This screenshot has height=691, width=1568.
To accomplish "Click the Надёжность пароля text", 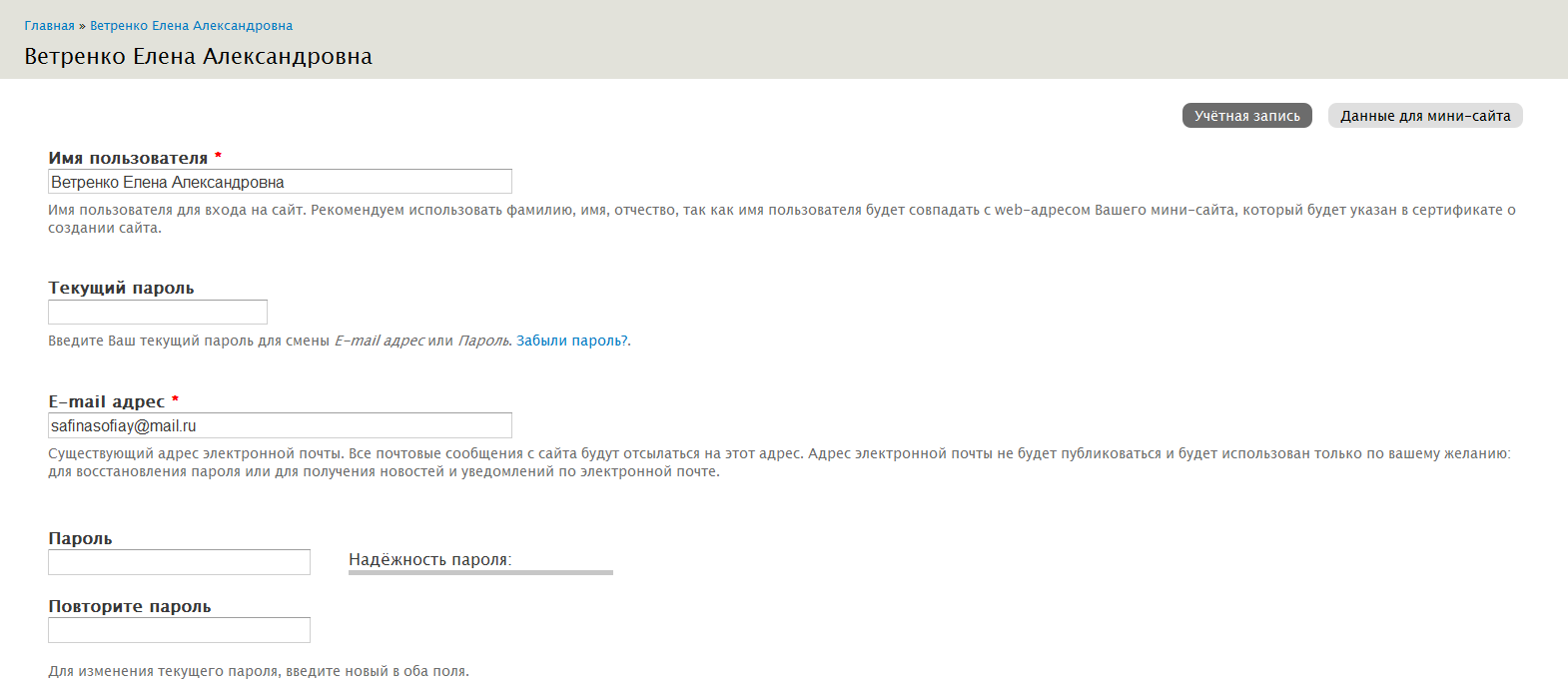I will (x=429, y=559).
